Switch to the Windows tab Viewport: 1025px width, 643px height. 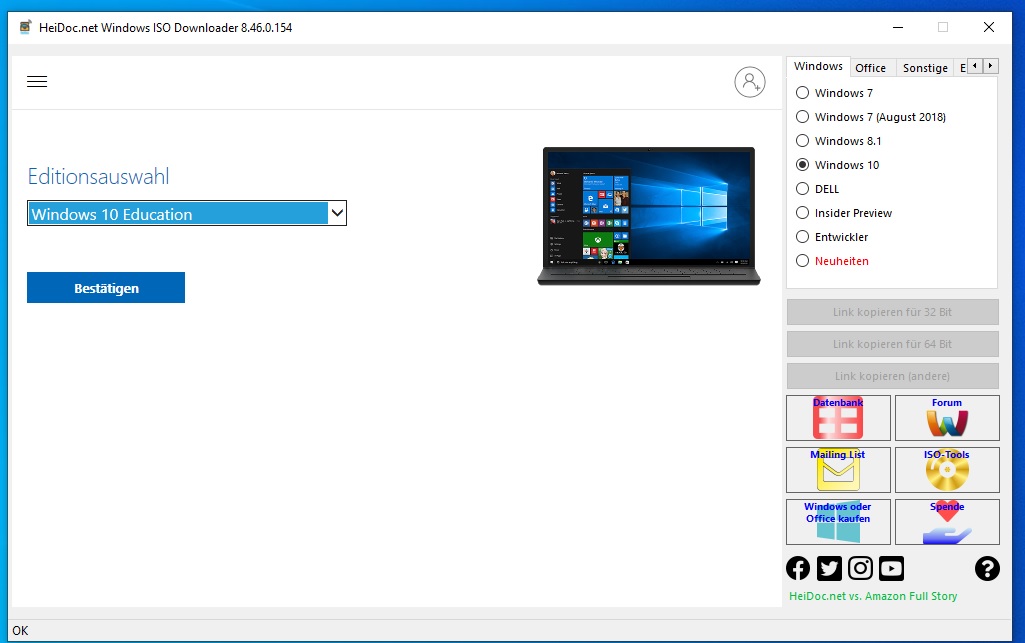pos(818,67)
